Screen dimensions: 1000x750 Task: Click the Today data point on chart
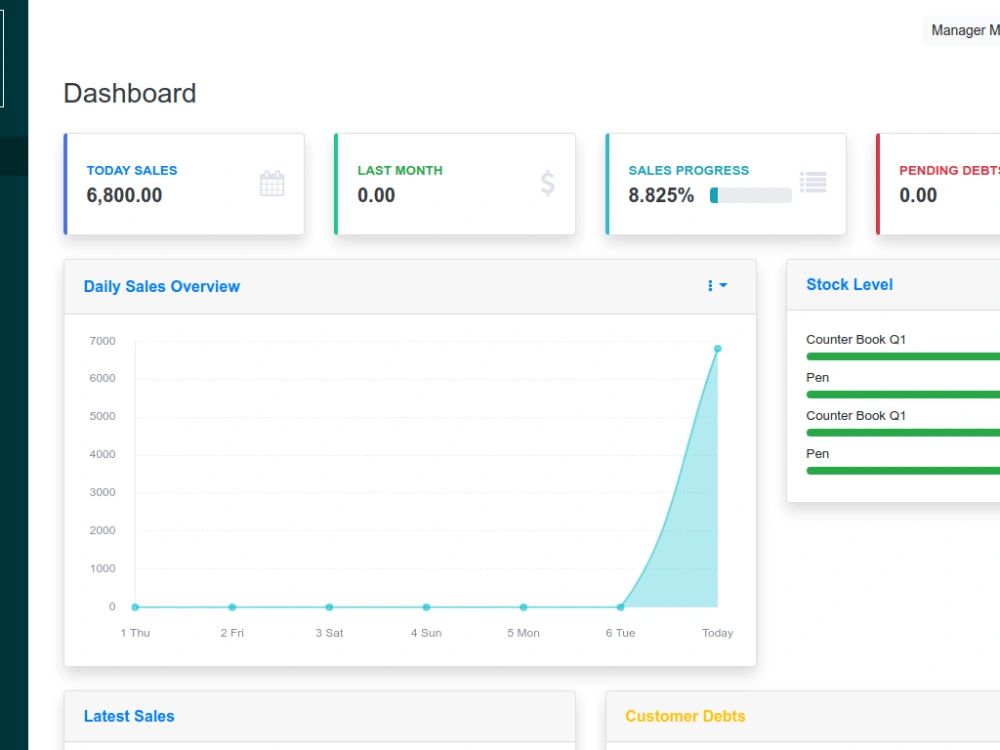pyautogui.click(x=717, y=349)
